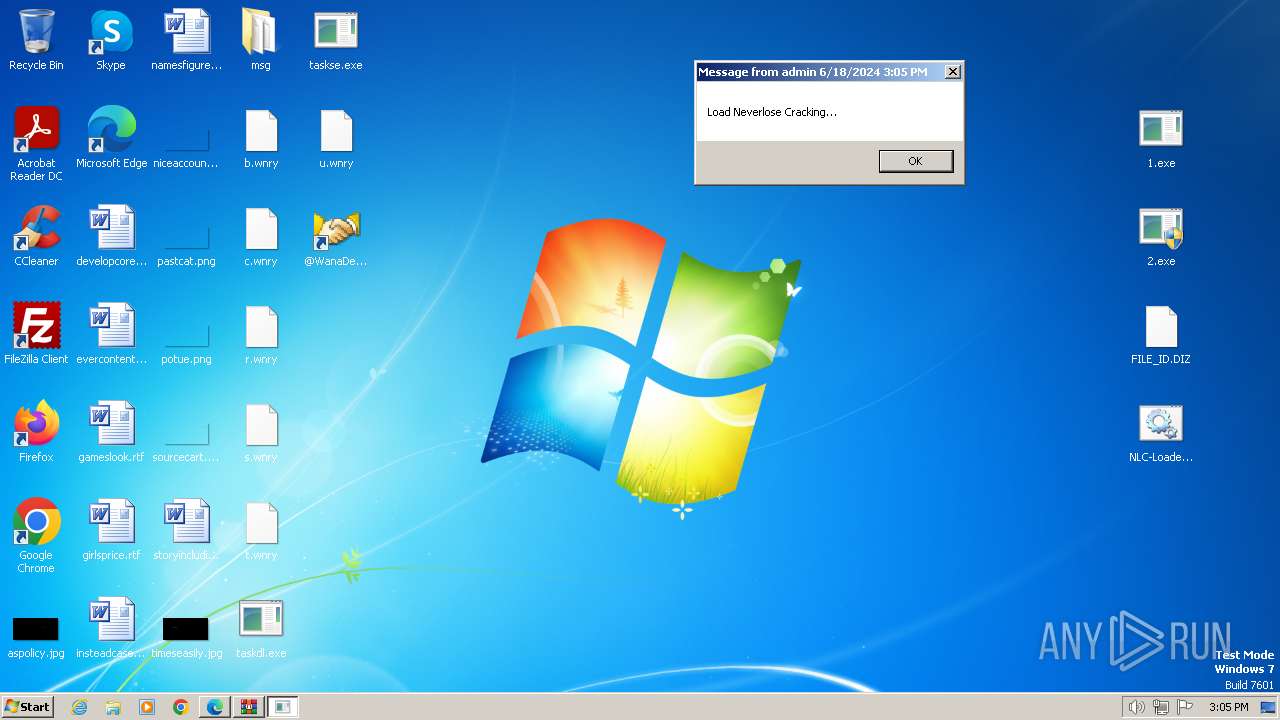The height and width of the screenshot is (720, 1280).
Task: Close the Message from admin dialog
Action: point(953,72)
